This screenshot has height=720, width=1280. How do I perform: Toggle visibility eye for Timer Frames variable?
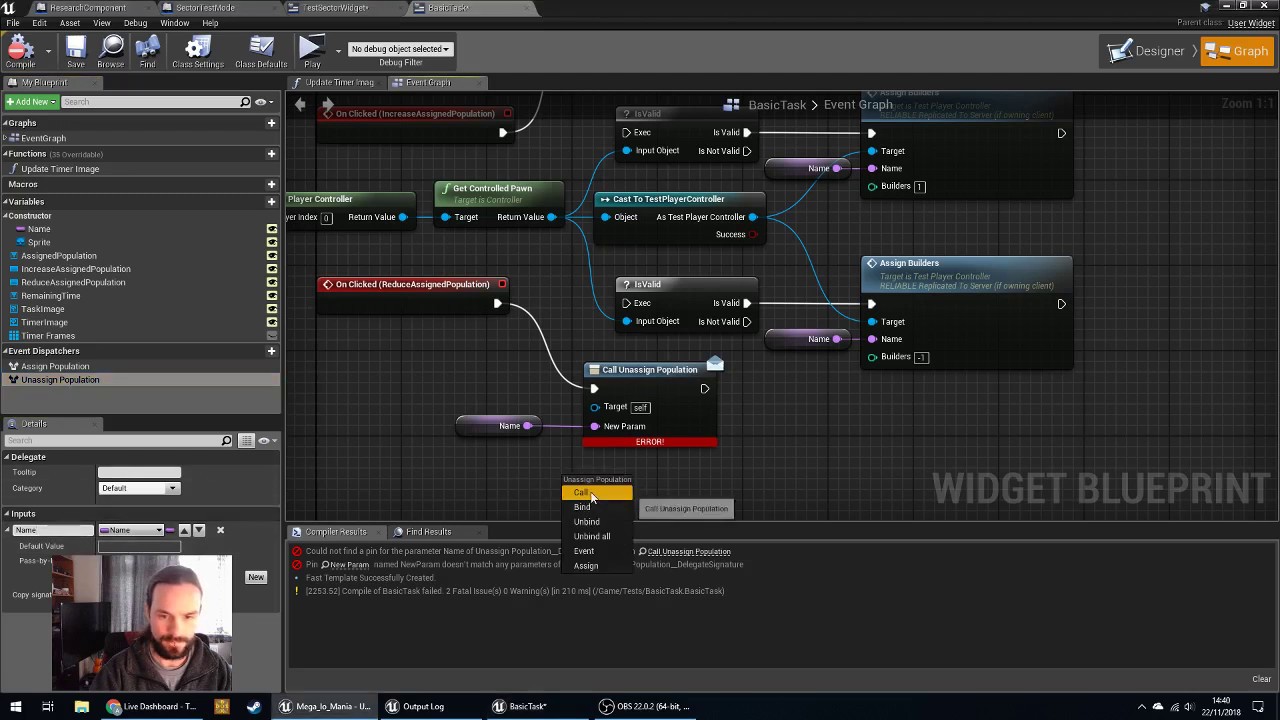point(271,336)
